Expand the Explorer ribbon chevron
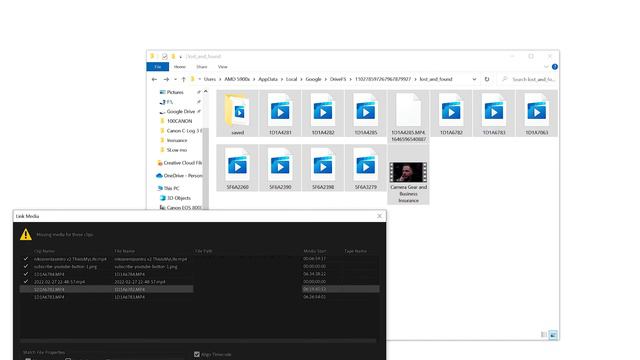 [546, 67]
